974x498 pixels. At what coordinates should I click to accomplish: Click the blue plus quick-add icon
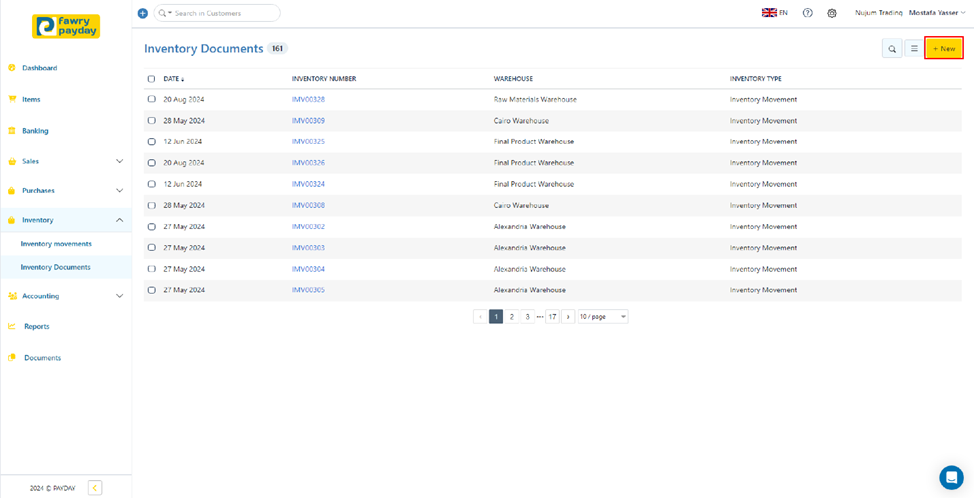142,13
